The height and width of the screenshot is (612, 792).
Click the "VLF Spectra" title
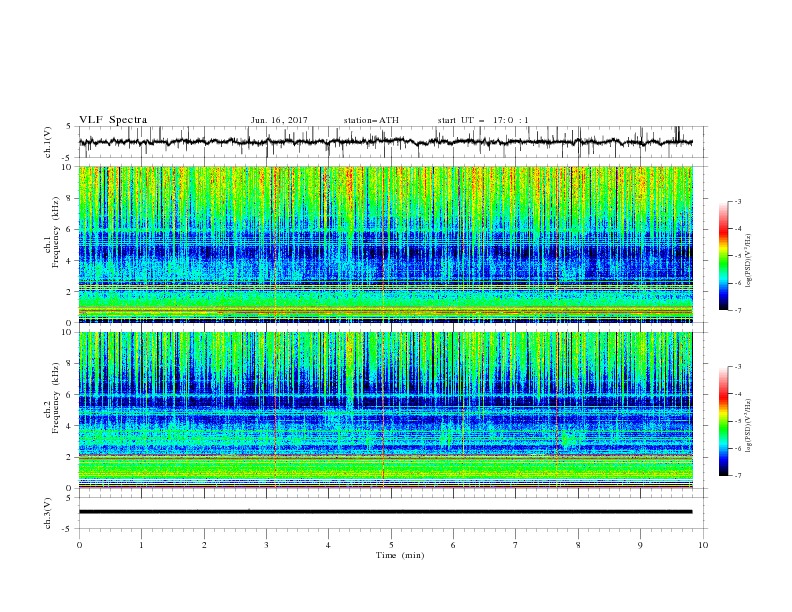tap(113, 120)
